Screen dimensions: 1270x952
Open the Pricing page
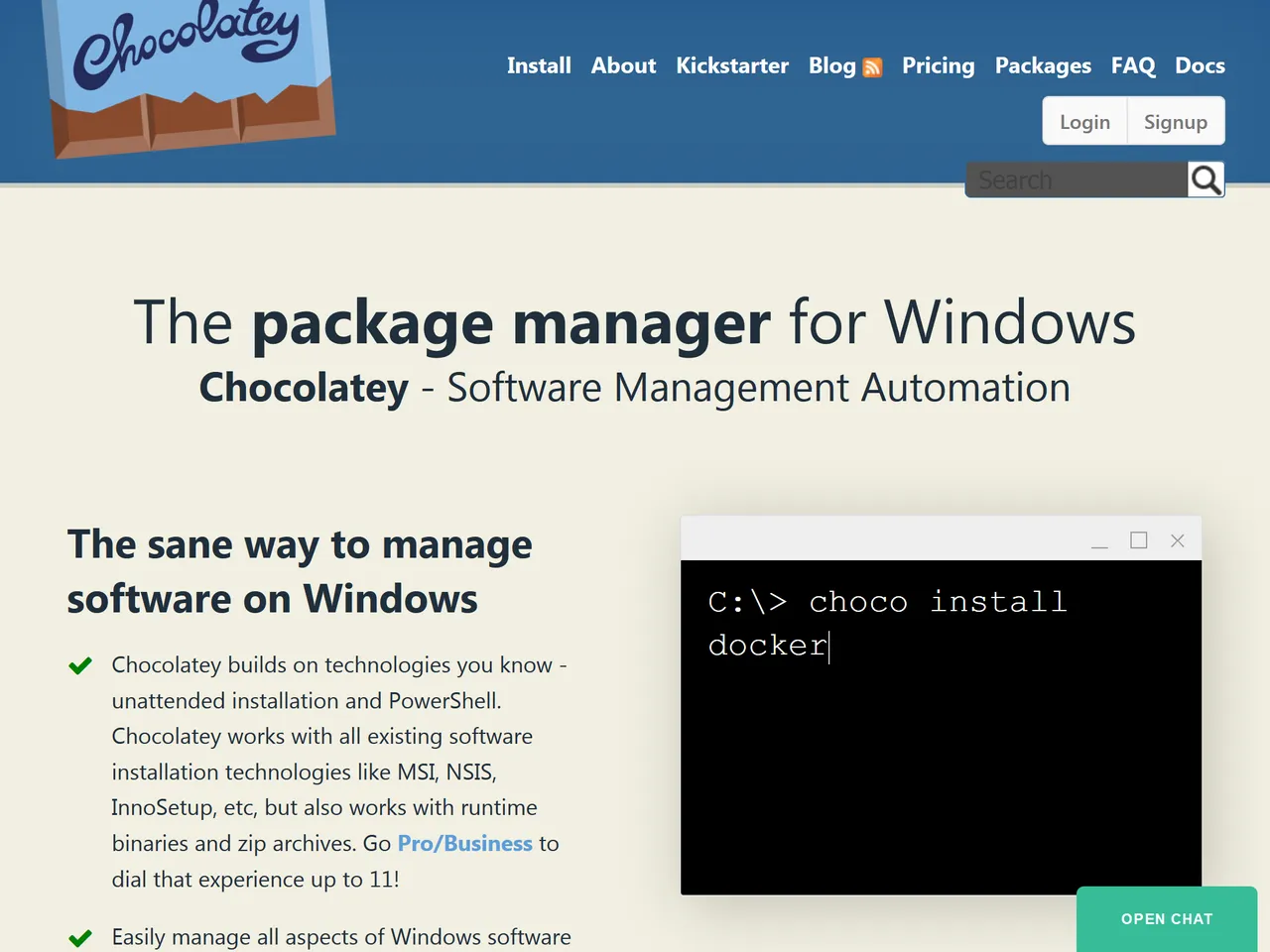939,65
